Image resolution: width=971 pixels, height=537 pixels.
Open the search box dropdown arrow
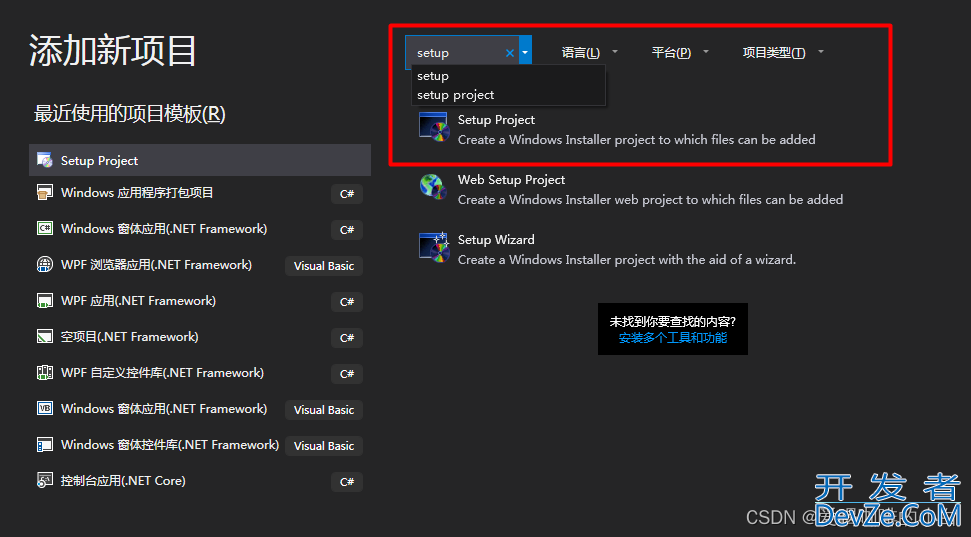pyautogui.click(x=525, y=53)
